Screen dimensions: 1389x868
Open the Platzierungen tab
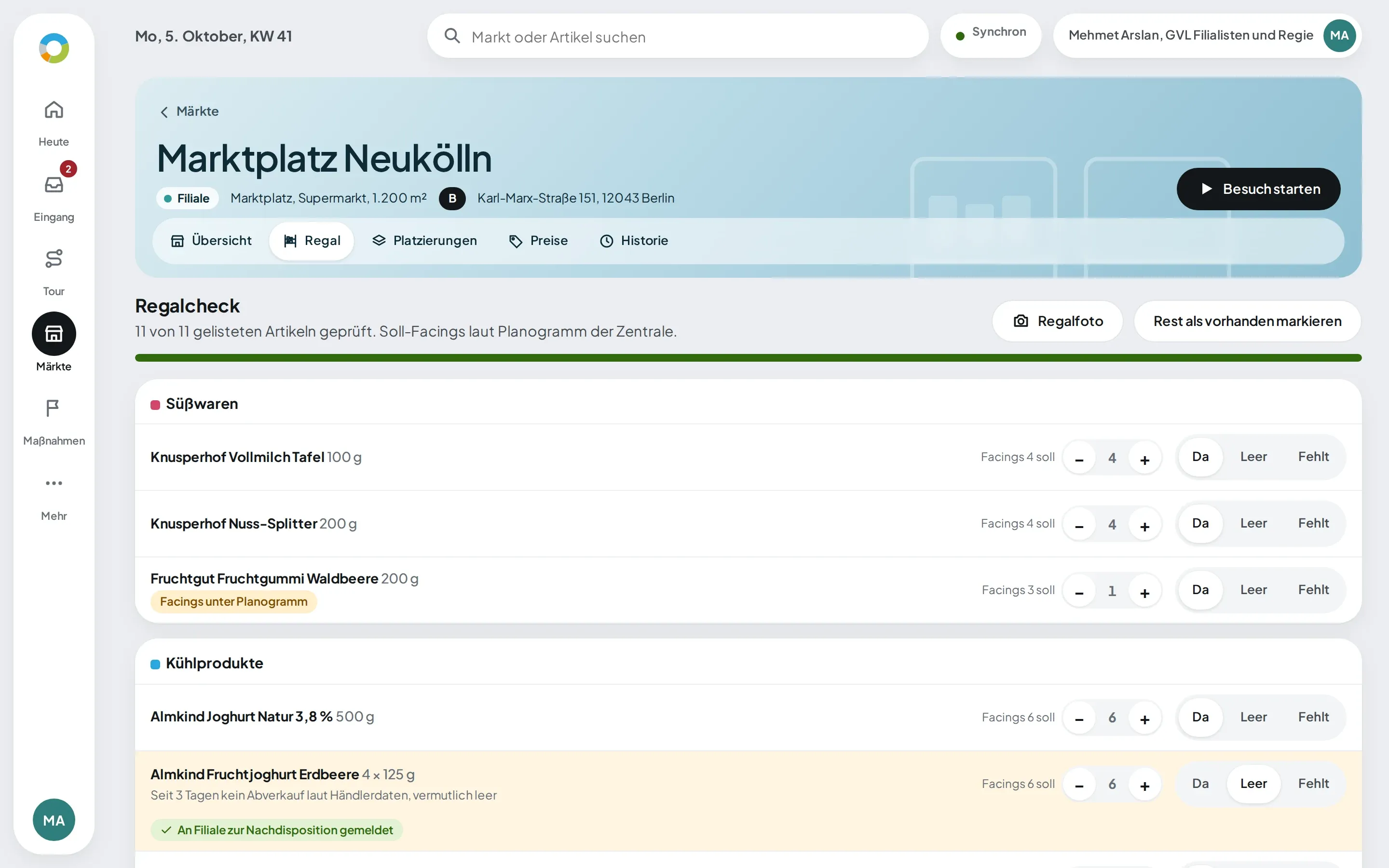click(x=424, y=241)
